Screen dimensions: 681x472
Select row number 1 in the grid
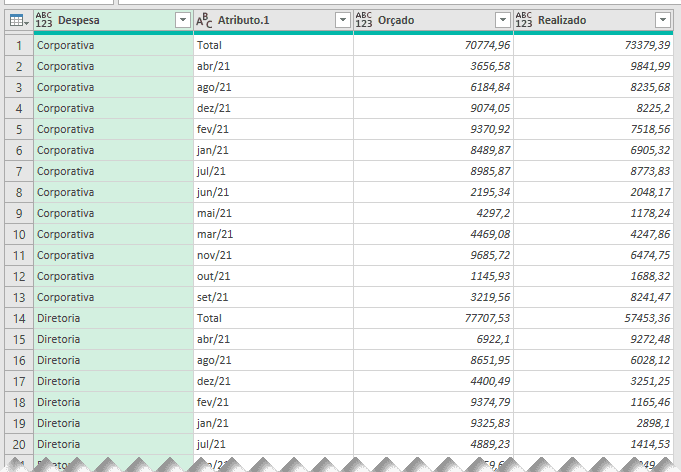tap(17, 45)
